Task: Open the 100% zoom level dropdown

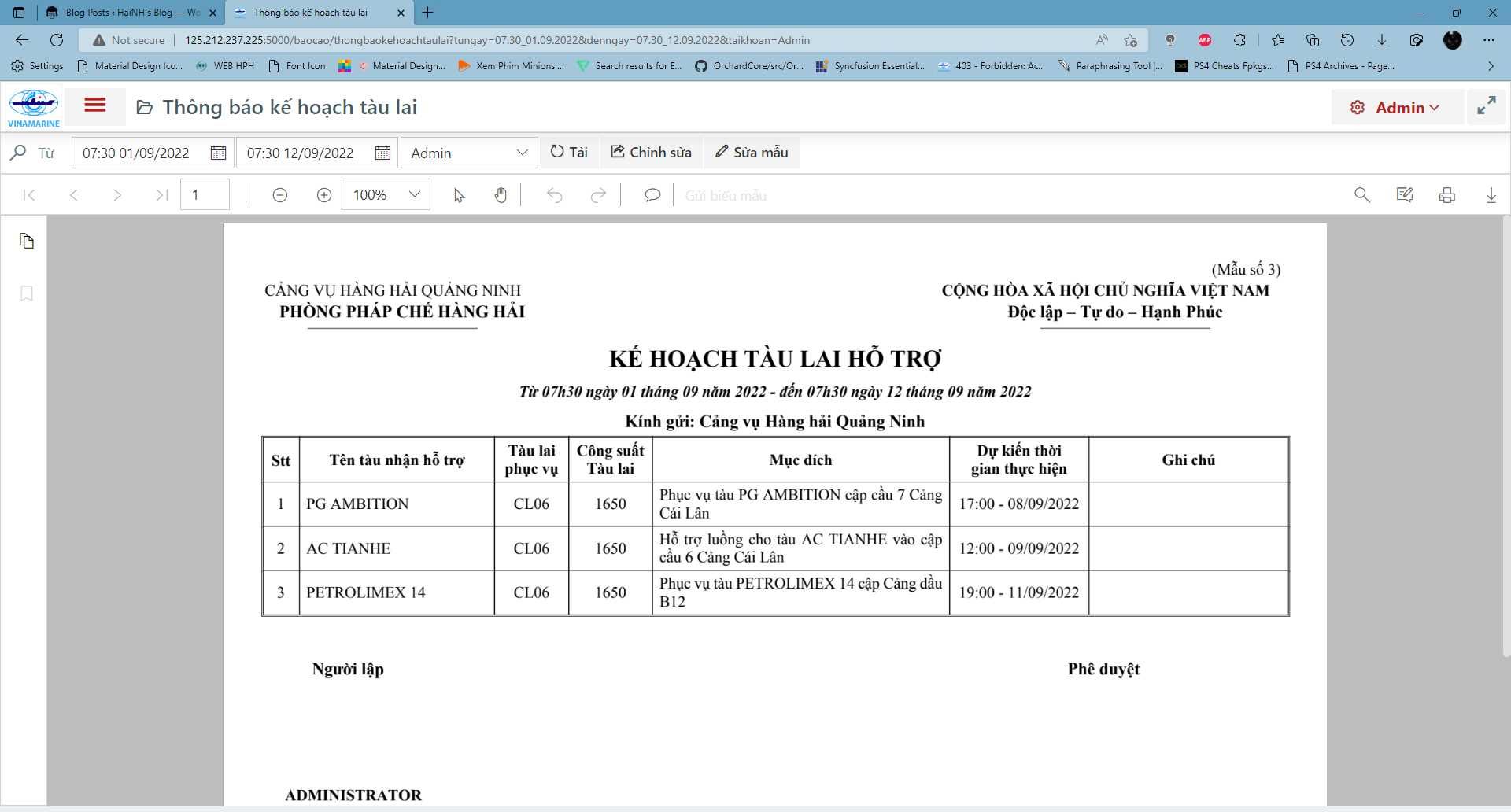Action: coord(386,195)
